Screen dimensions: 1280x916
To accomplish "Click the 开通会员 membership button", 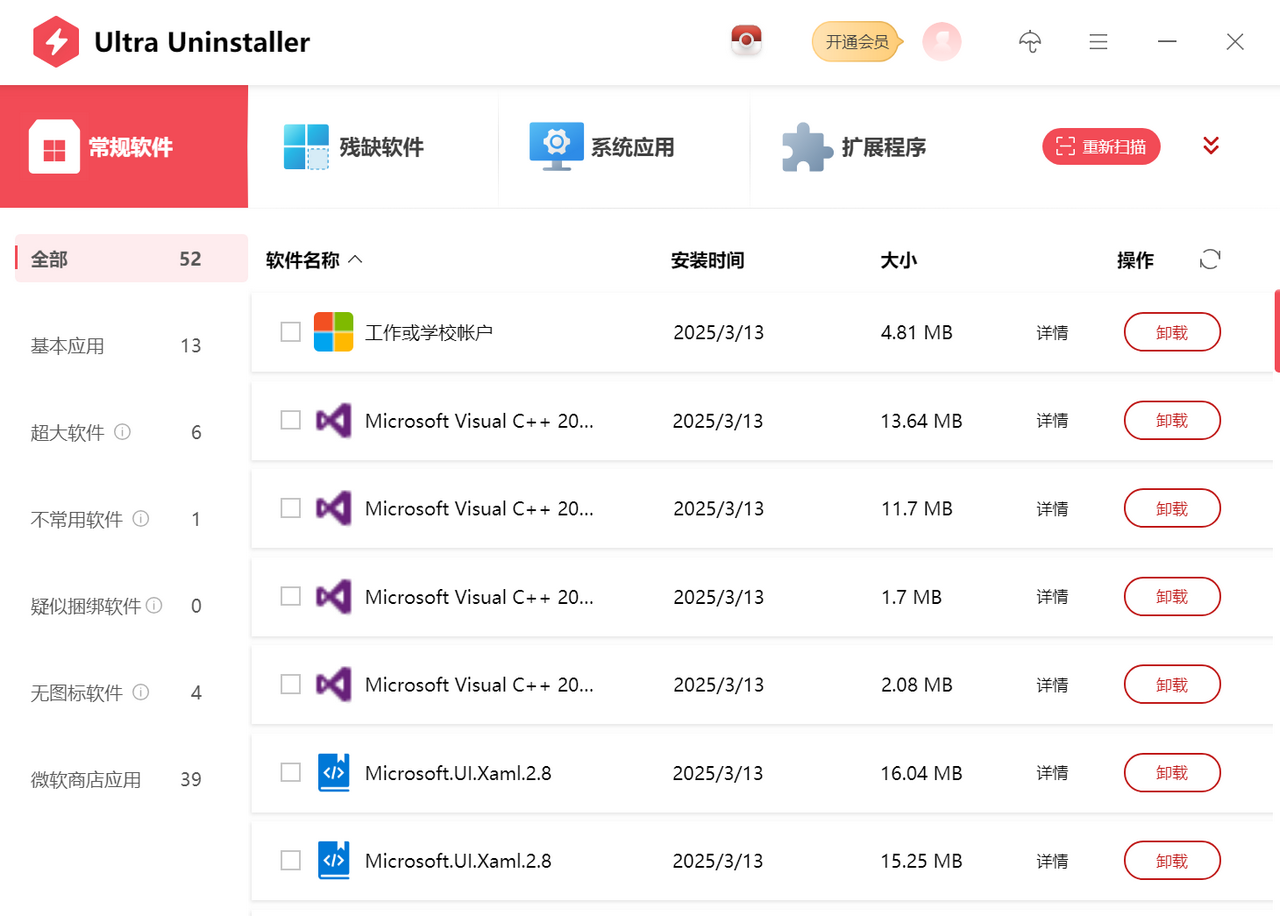I will click(x=855, y=41).
